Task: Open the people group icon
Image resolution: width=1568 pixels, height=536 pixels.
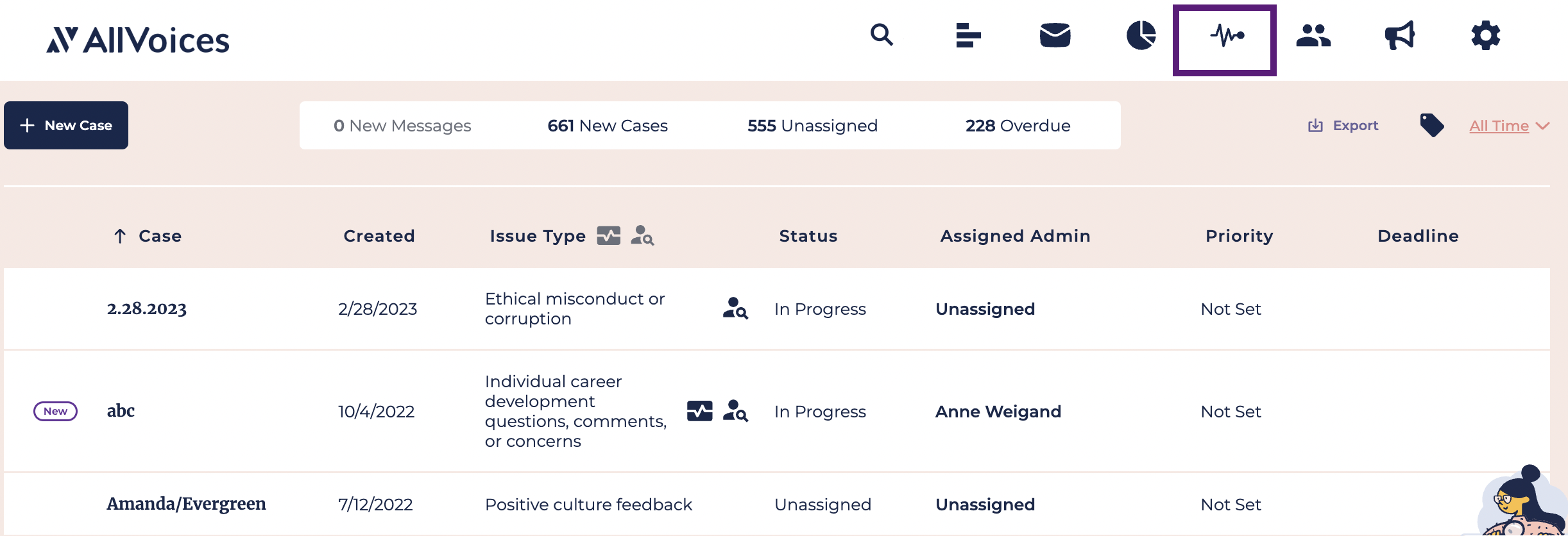Action: pos(1313,35)
